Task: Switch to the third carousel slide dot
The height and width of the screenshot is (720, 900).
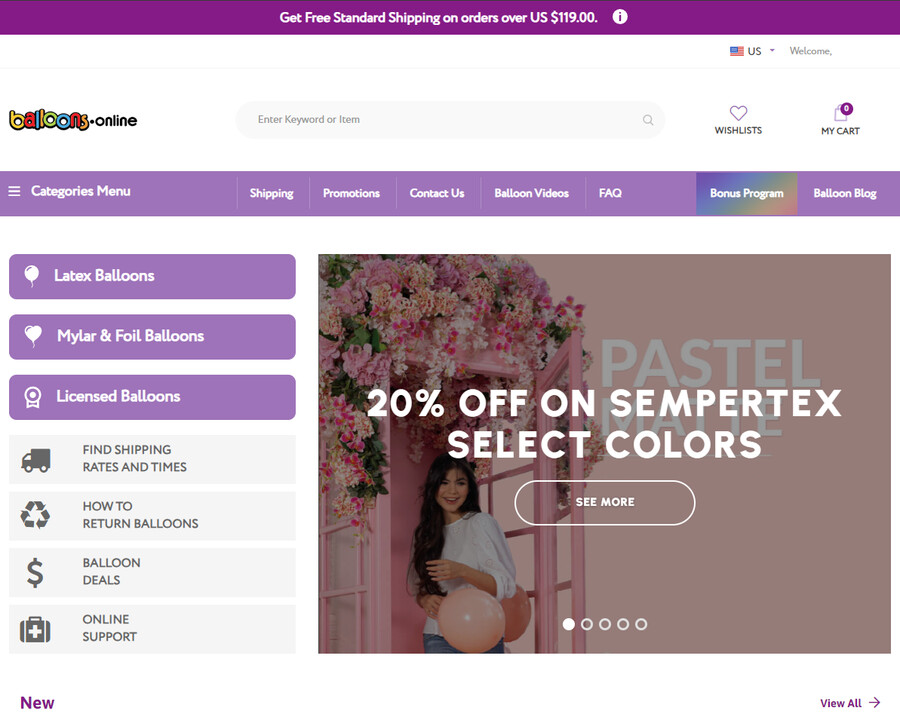Action: (x=605, y=624)
